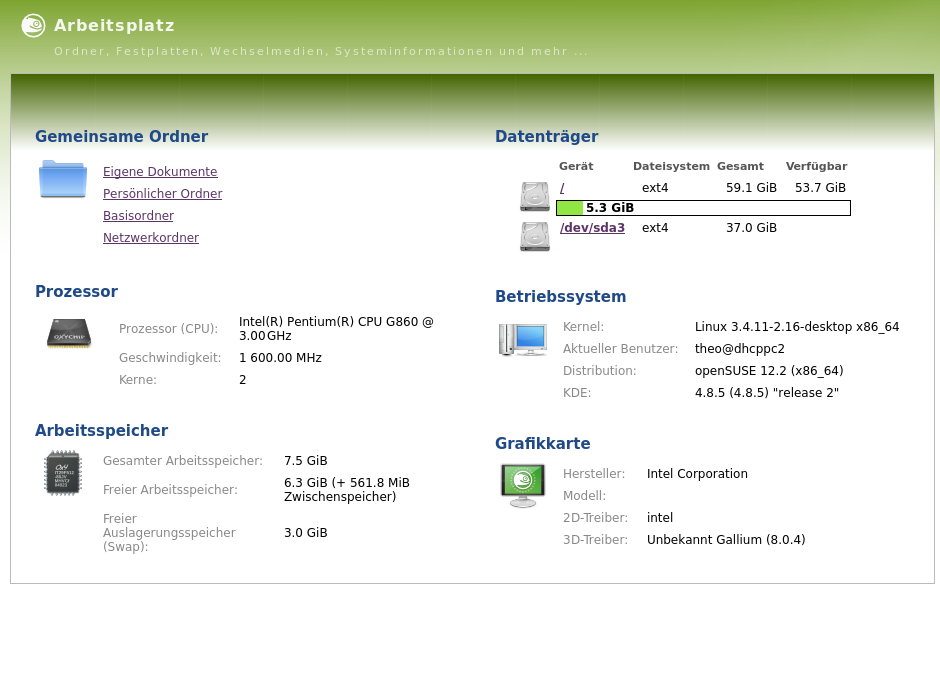Click the Verfügbar column header
The width and height of the screenshot is (940, 680).
(816, 167)
